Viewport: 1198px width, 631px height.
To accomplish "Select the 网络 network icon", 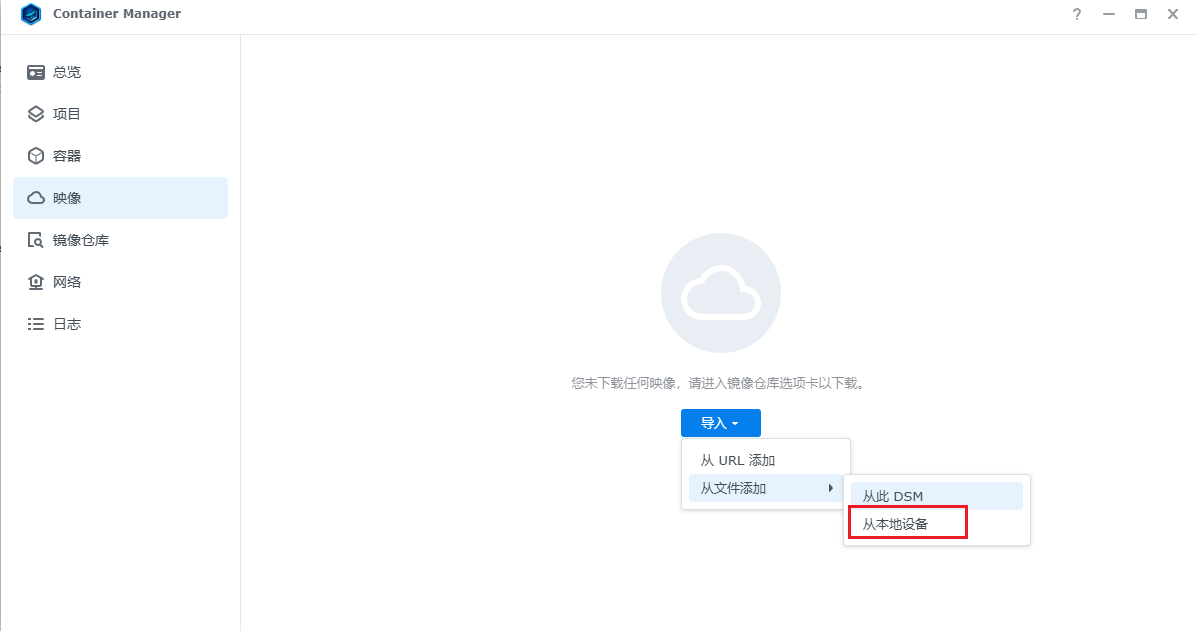I will (36, 282).
